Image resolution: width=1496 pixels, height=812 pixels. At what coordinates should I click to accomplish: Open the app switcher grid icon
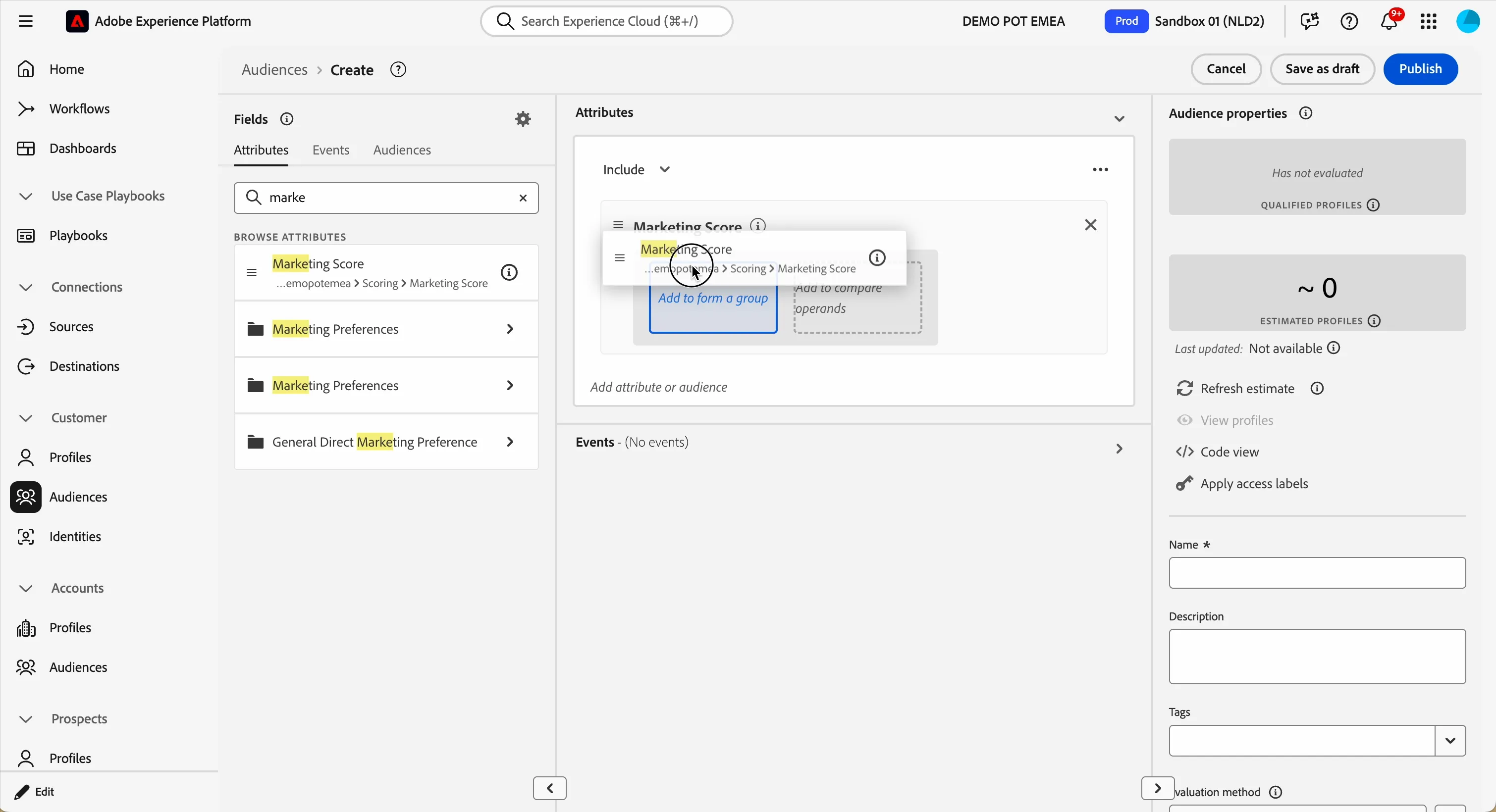(1429, 21)
